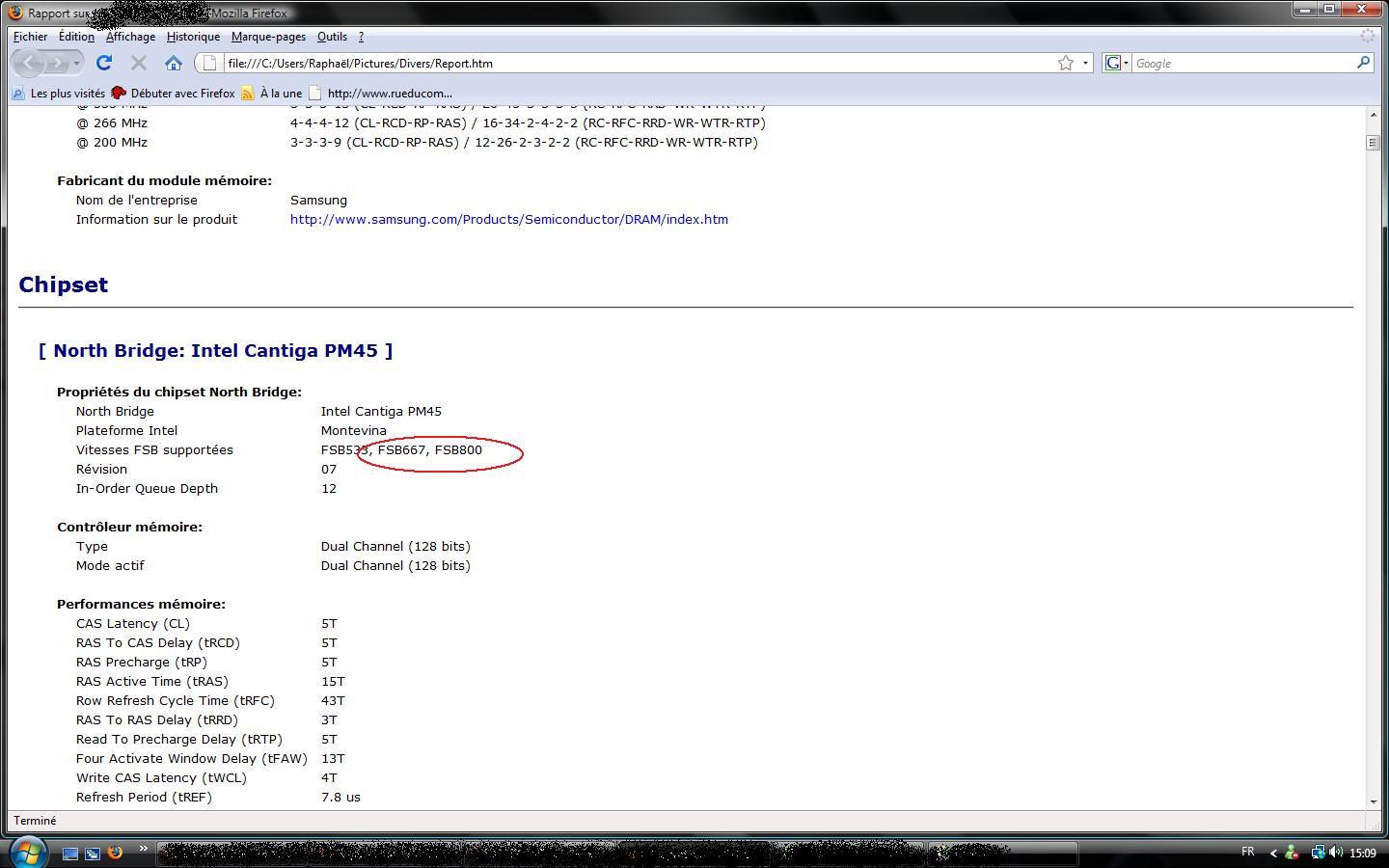Click the vertical scrollbar thumb
The image size is (1389, 868).
pyautogui.click(x=1373, y=142)
